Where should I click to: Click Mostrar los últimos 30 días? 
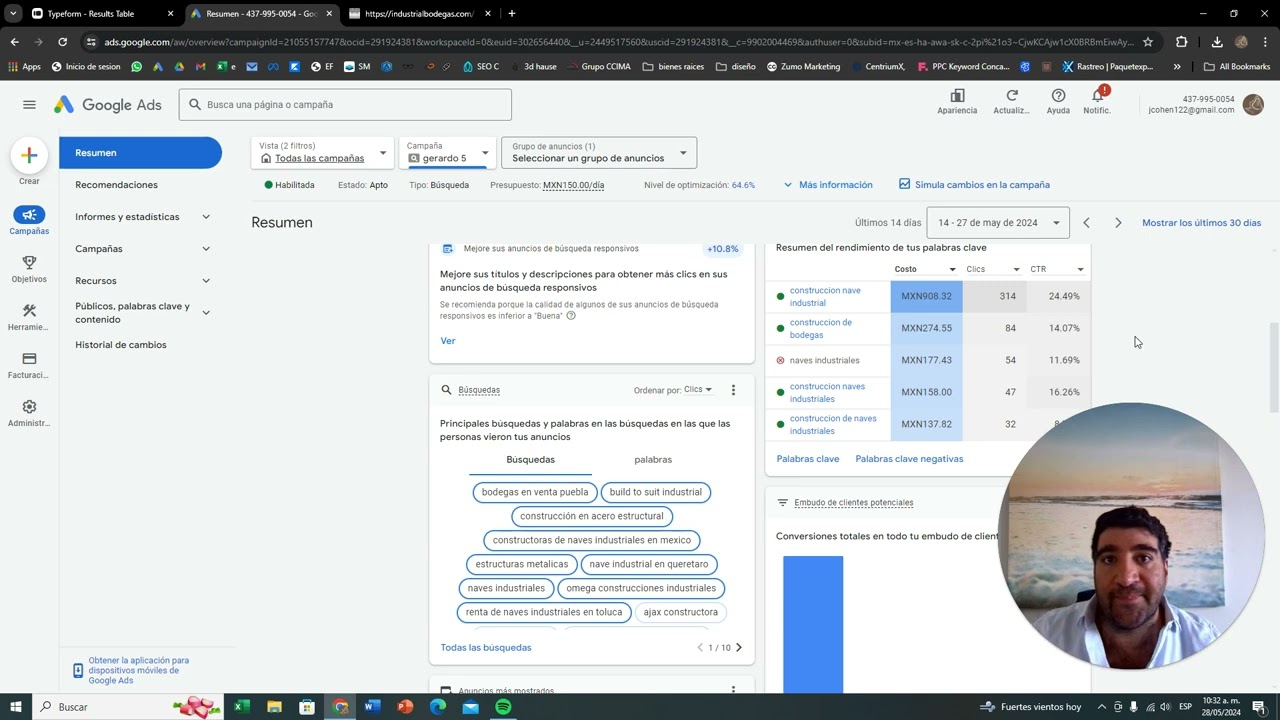point(1201,223)
